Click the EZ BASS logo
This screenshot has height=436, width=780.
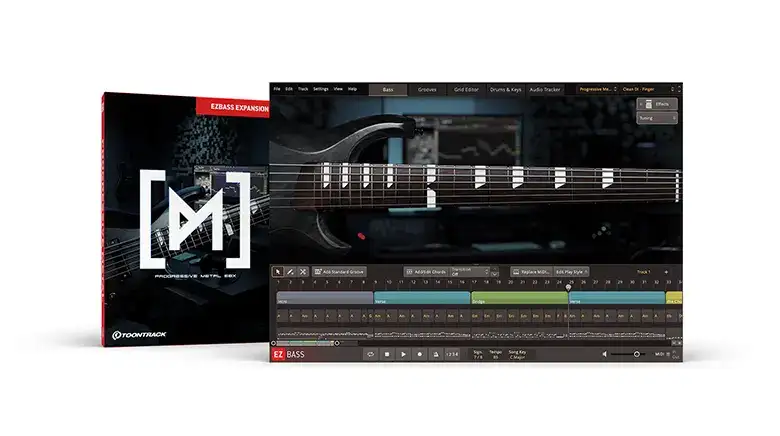[x=289, y=354]
